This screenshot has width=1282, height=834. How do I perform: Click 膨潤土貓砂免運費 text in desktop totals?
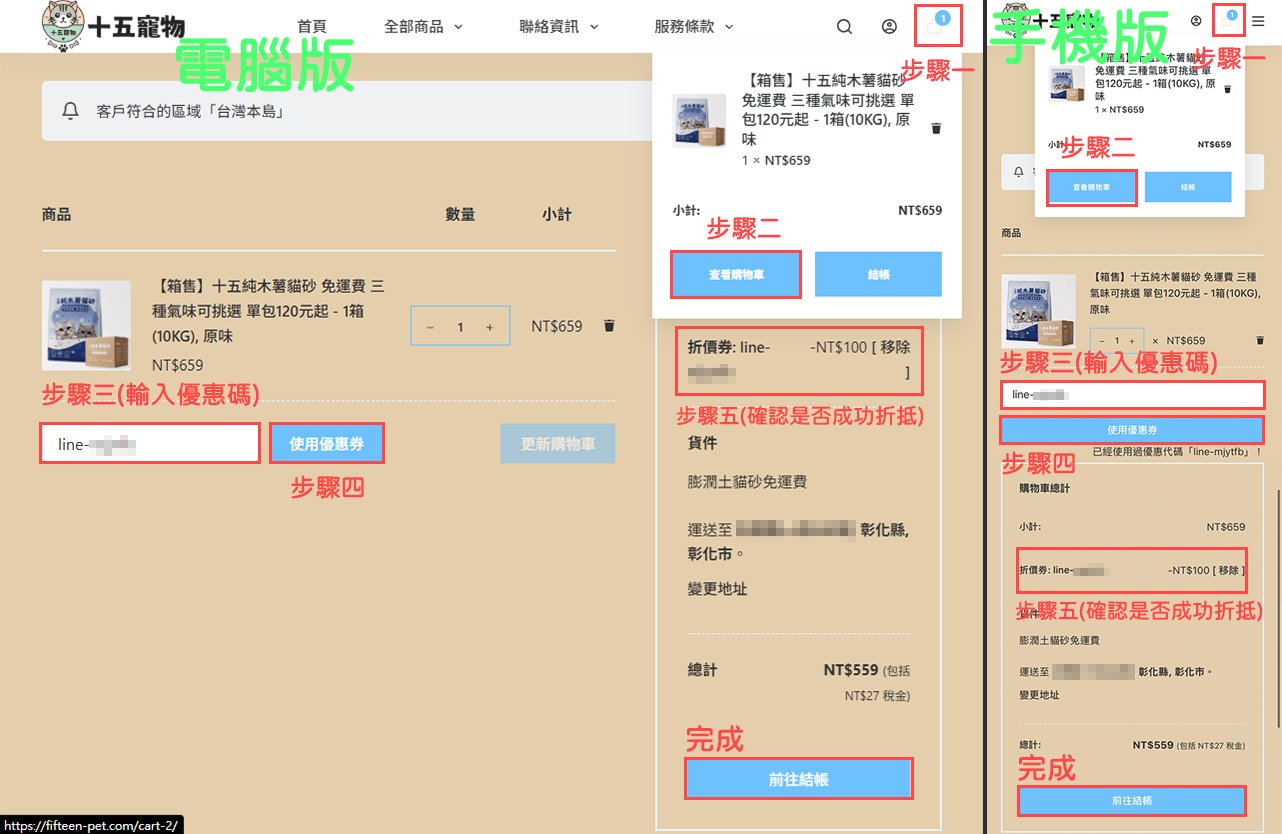point(747,482)
